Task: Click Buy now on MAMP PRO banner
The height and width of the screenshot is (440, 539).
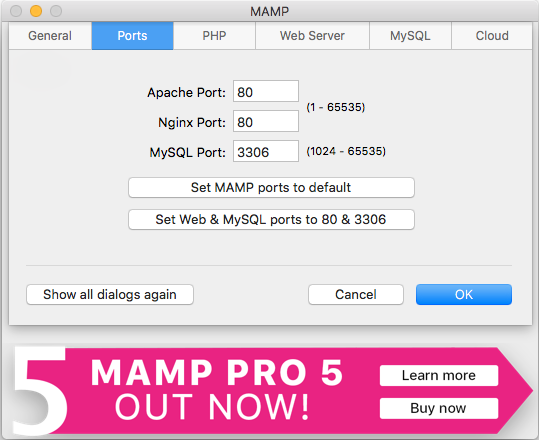Action: (x=439, y=408)
